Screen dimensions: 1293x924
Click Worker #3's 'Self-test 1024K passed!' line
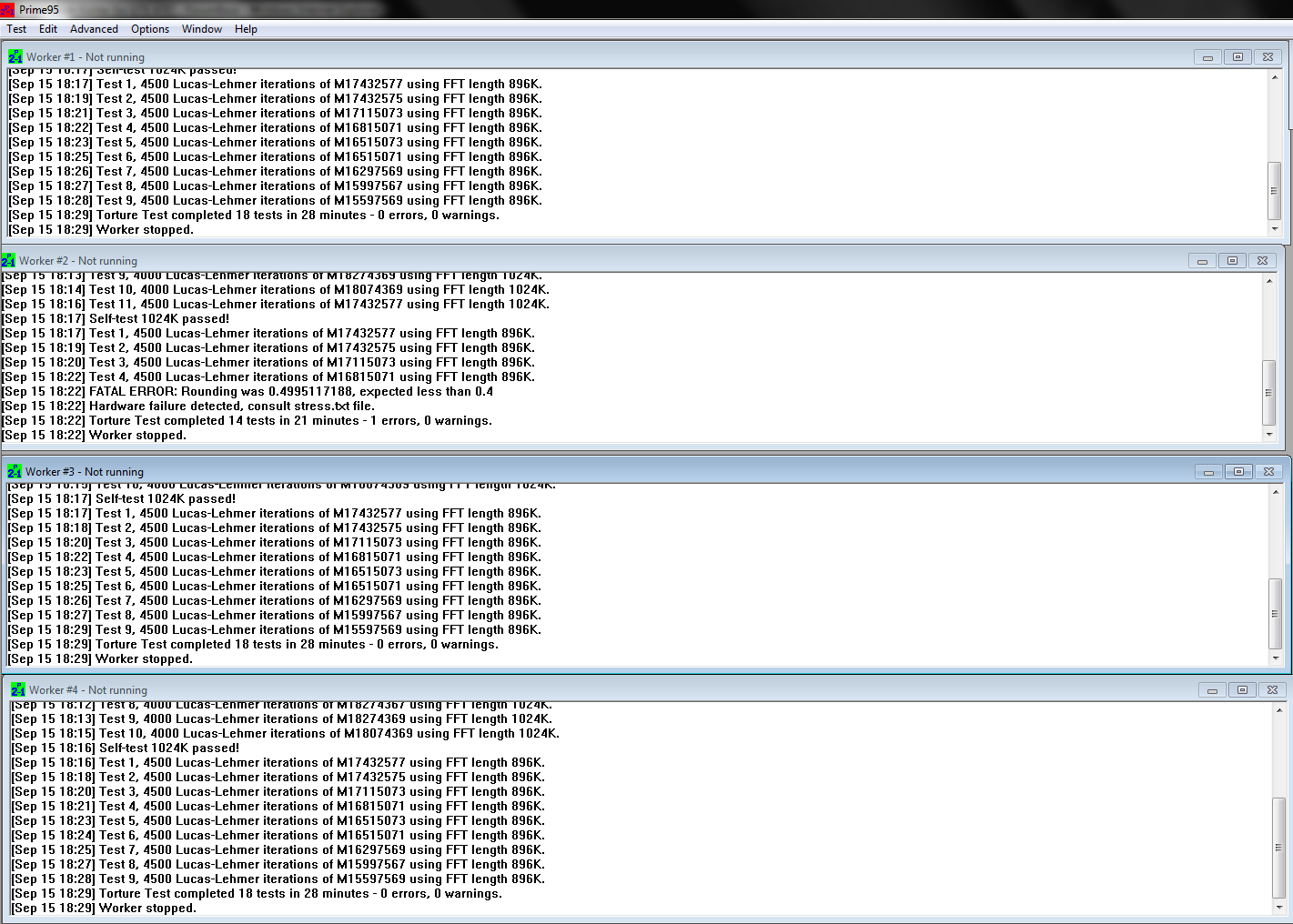pos(122,499)
